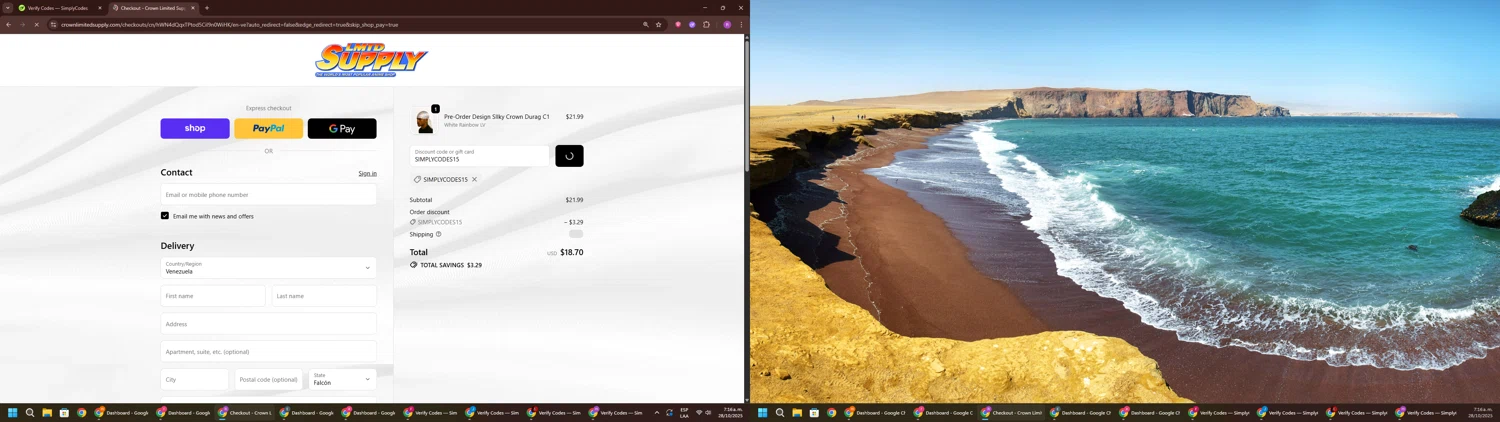The height and width of the screenshot is (422, 1500).
Task: Open the clock on the right monitor taskbar
Action: click(x=1481, y=412)
